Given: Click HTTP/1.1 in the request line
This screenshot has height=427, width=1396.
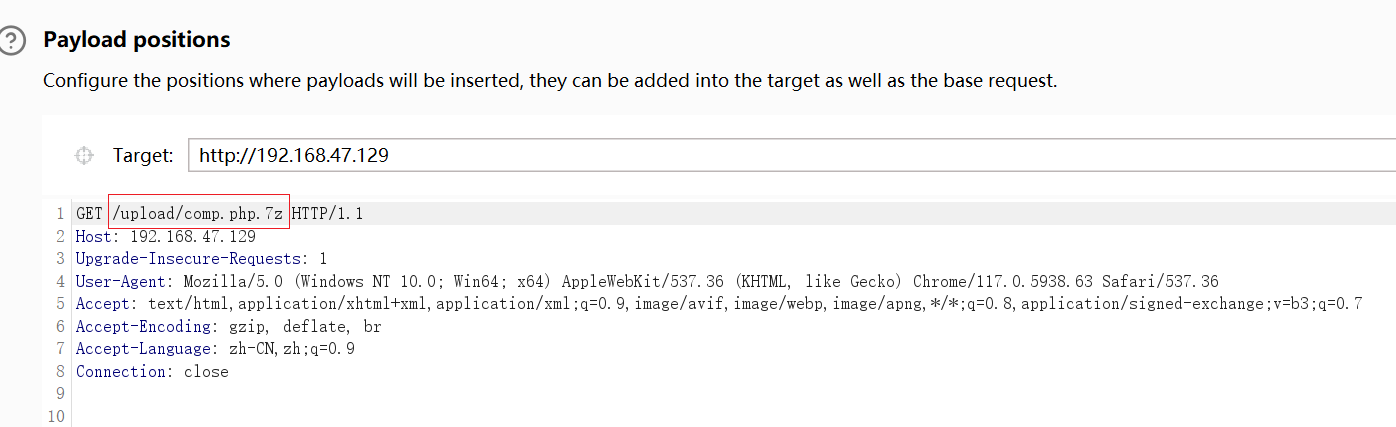Looking at the screenshot, I should point(327,213).
